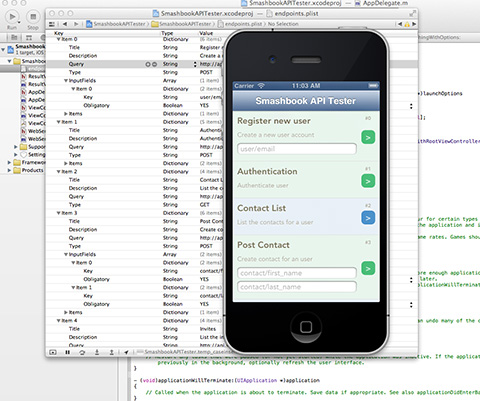The image size is (480, 401).
Task: Collapse the Item 1 dictionary
Action: (x=59, y=122)
